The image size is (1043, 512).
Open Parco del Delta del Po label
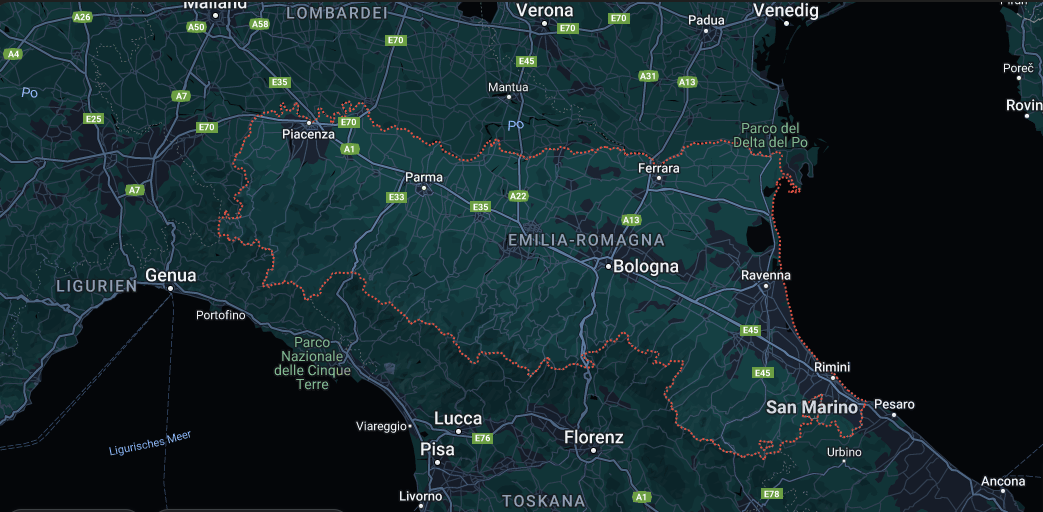pyautogui.click(x=770, y=135)
